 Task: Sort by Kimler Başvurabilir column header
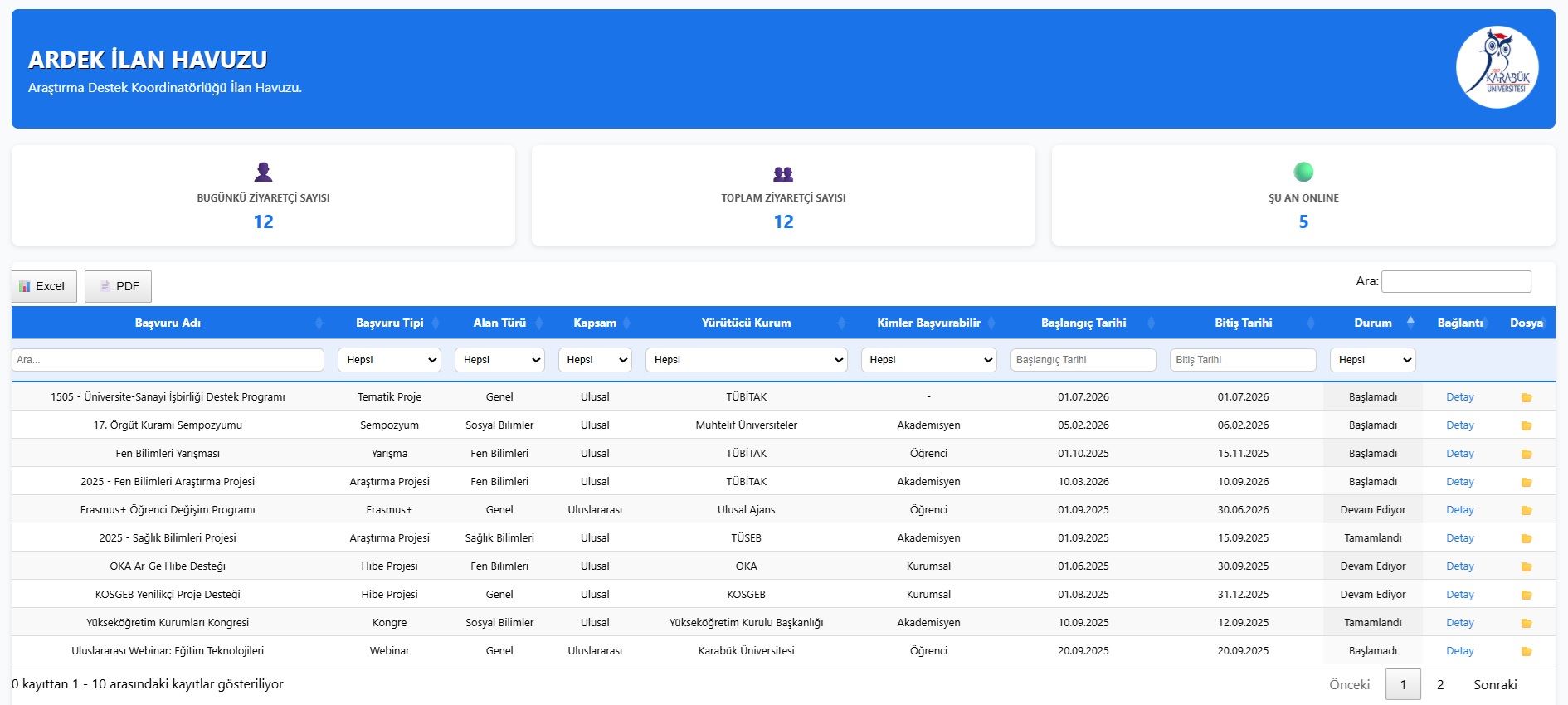coord(929,323)
